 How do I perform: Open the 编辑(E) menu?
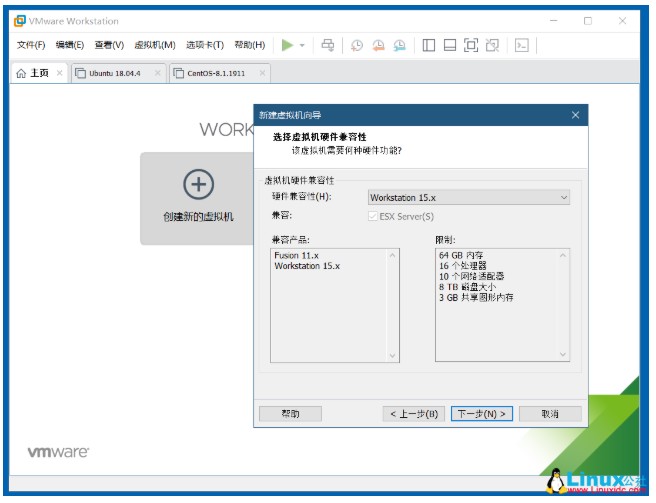(x=70, y=45)
